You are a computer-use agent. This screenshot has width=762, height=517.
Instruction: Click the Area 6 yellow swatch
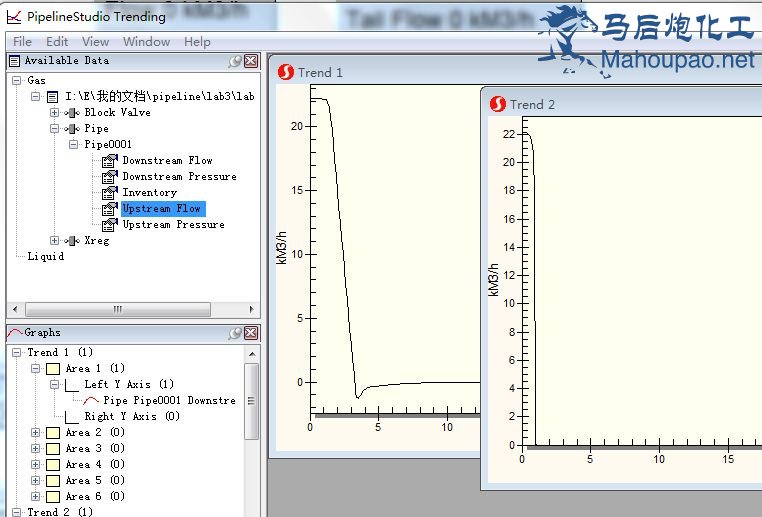[53, 497]
